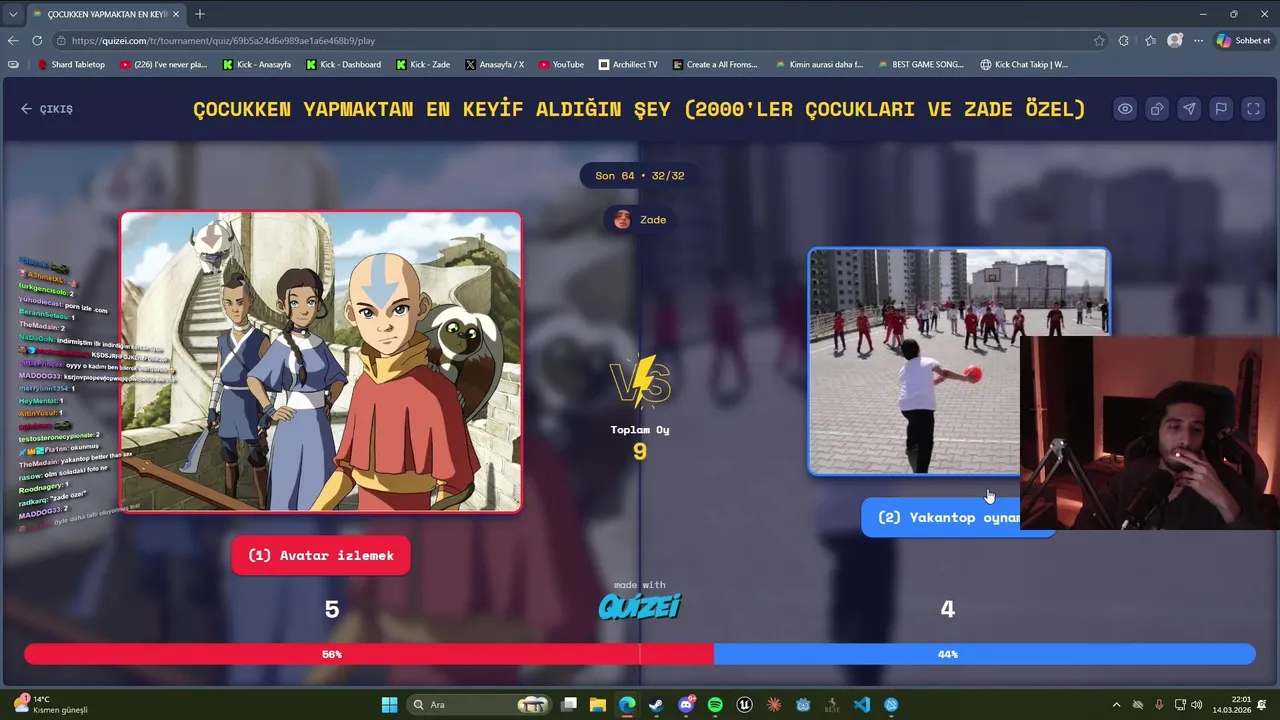Open the notifications bell in tray
Viewport: 1280px width, 720px height.
click(x=1263, y=705)
